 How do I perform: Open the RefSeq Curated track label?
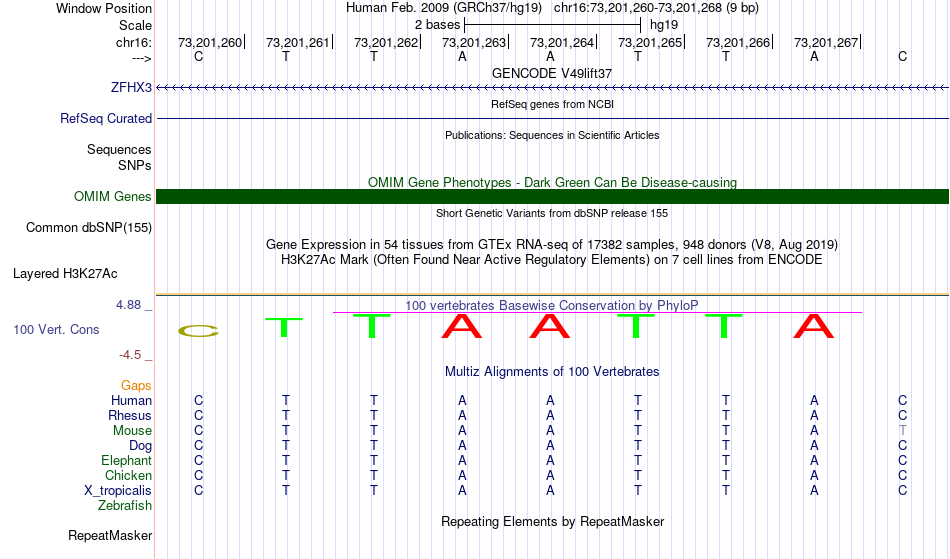point(105,118)
